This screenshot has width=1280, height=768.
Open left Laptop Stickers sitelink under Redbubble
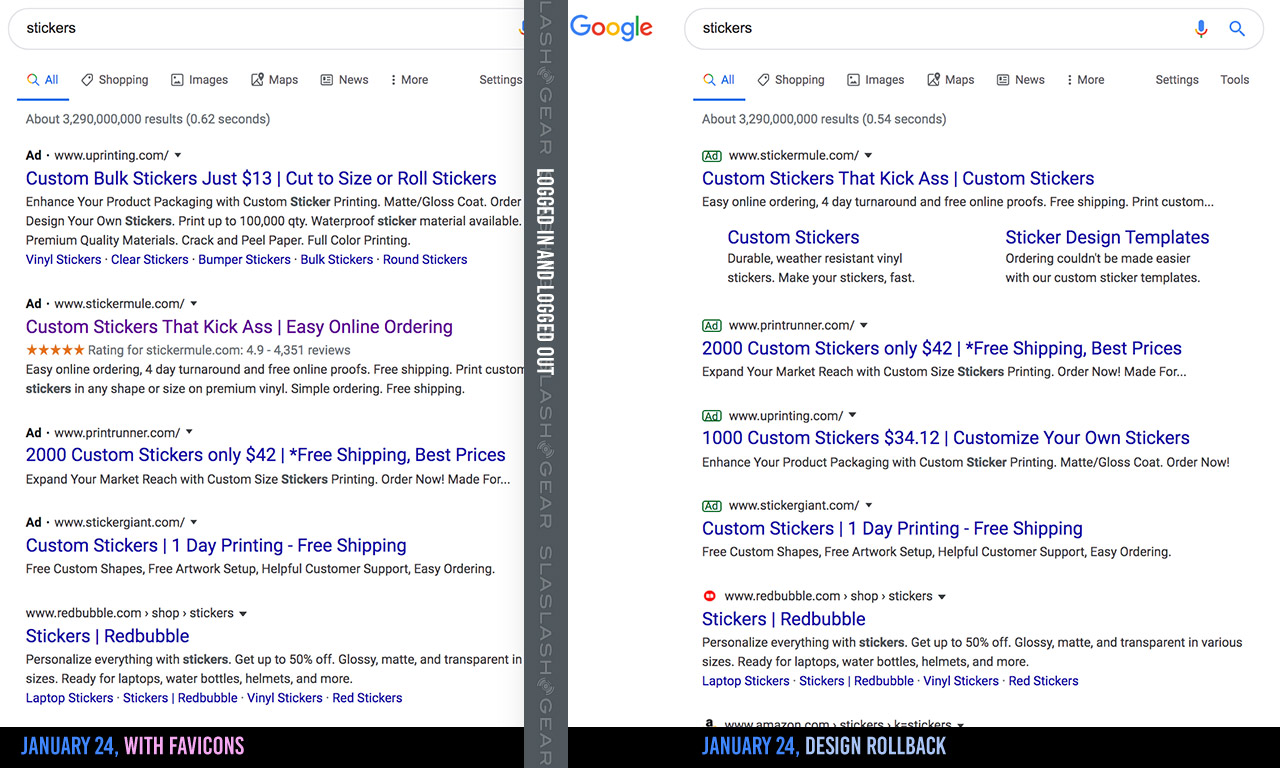coord(70,698)
